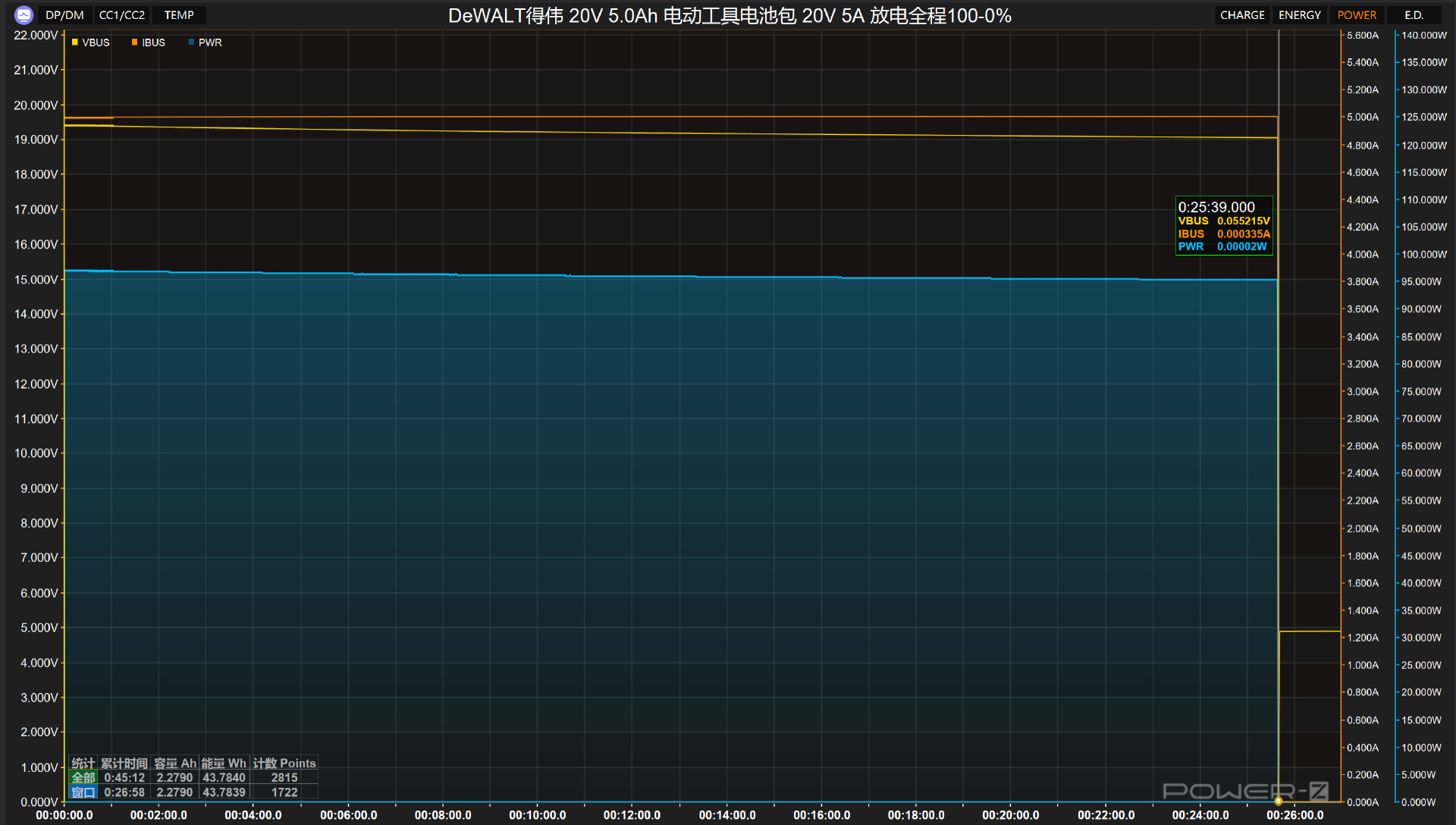Click the 1.200A current axis label

coord(1363,638)
